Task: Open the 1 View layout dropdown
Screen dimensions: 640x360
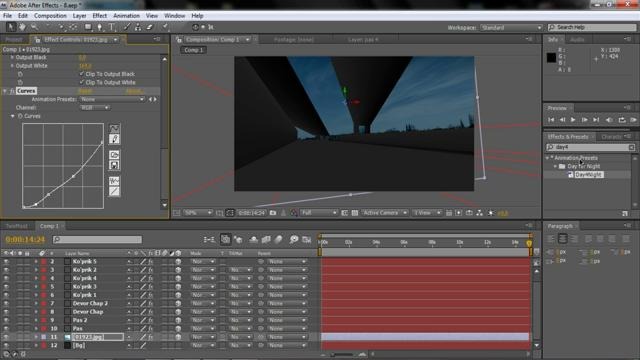Action: click(427, 213)
